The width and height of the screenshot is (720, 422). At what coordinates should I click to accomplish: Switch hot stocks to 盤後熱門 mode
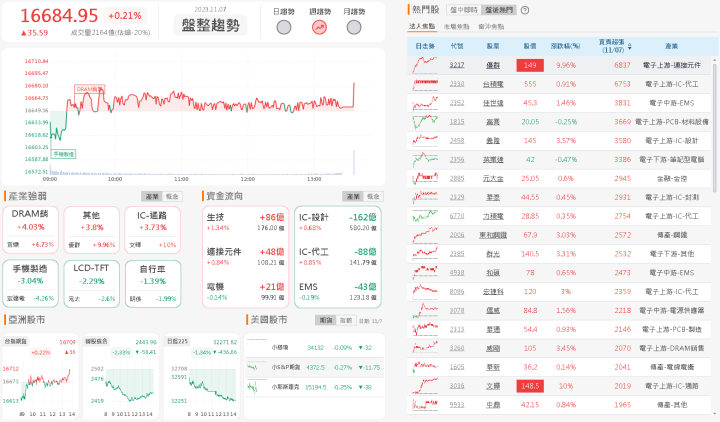click(x=499, y=10)
